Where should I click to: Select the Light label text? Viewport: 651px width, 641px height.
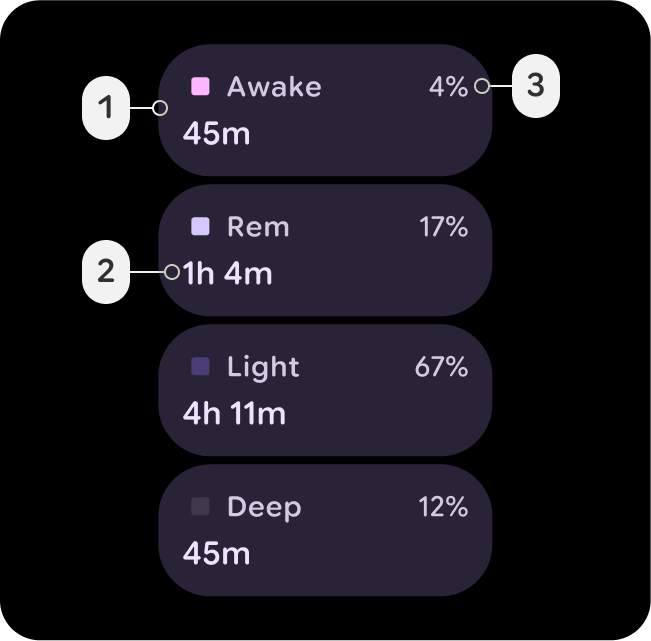263,367
